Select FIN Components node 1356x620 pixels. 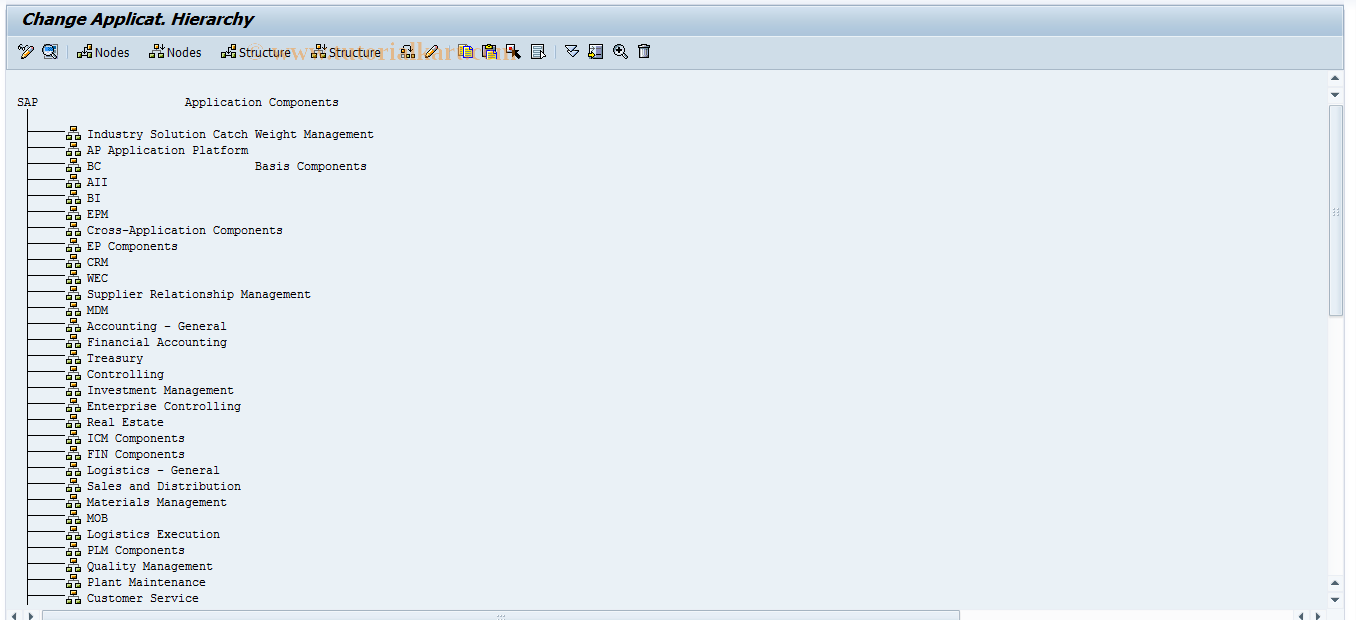coord(136,454)
